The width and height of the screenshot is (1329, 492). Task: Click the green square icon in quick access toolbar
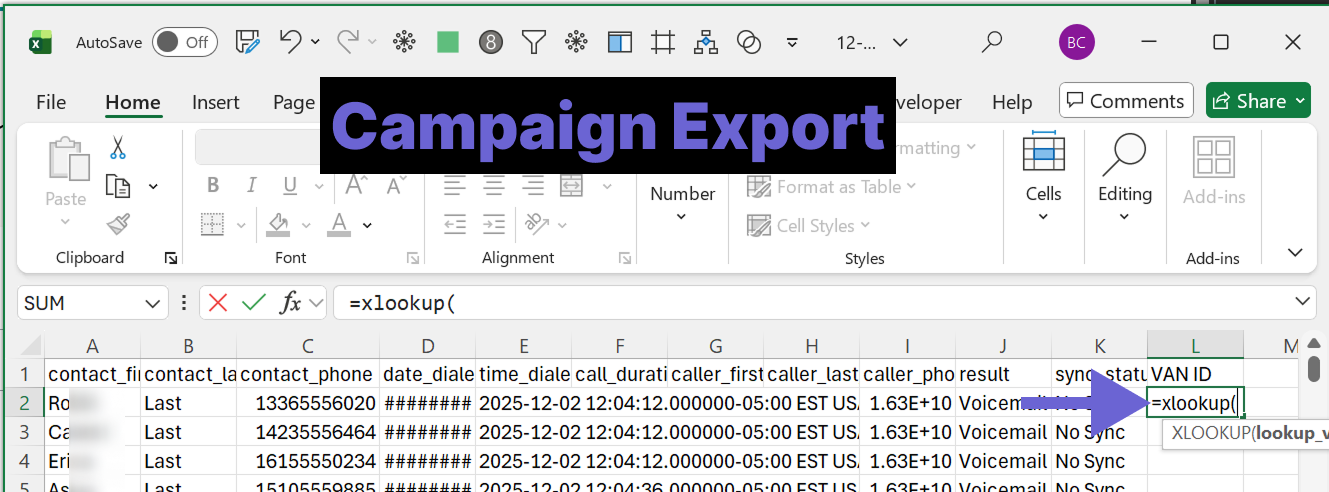coord(448,42)
